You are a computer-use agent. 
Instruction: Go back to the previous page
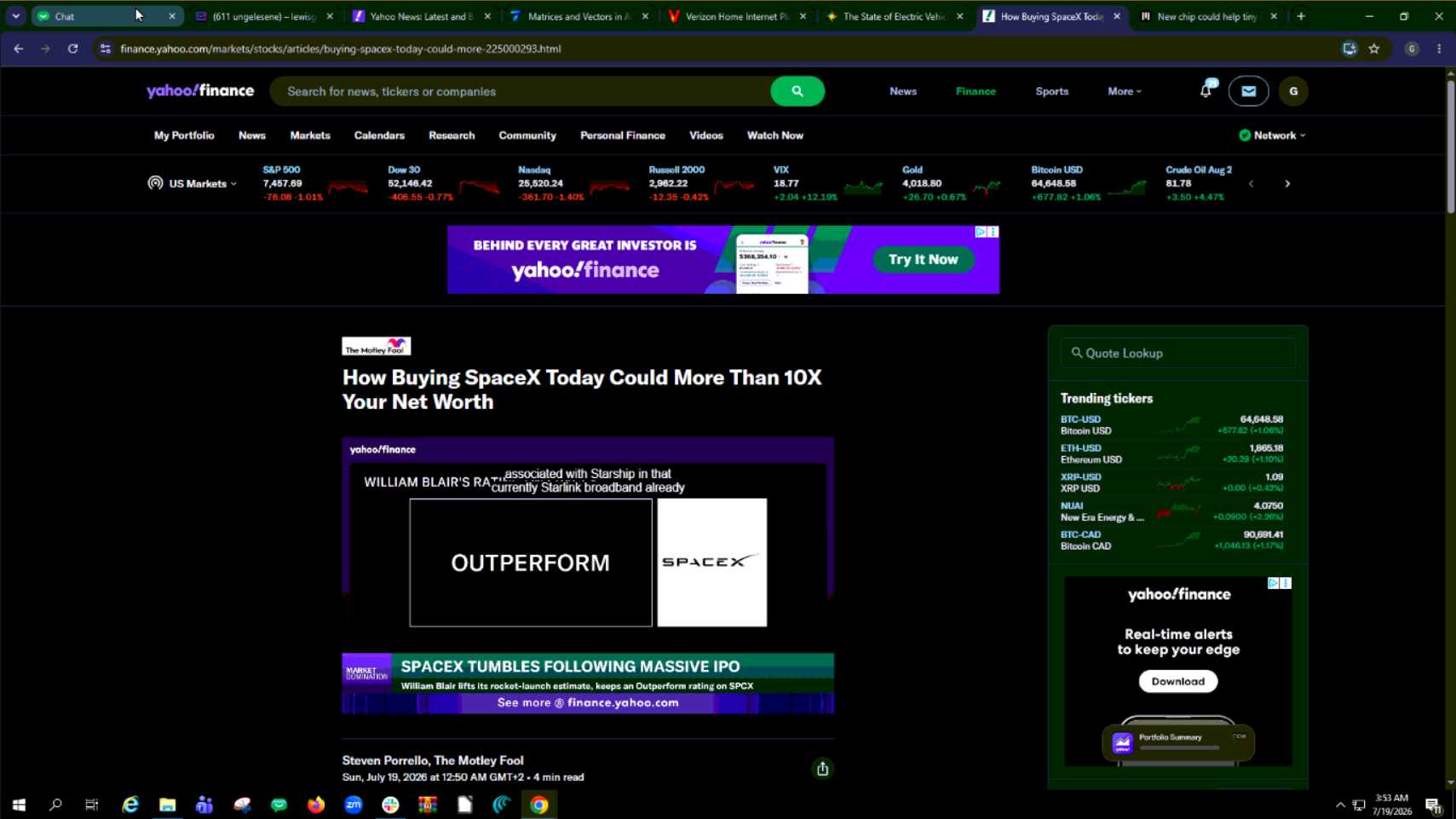(x=19, y=49)
